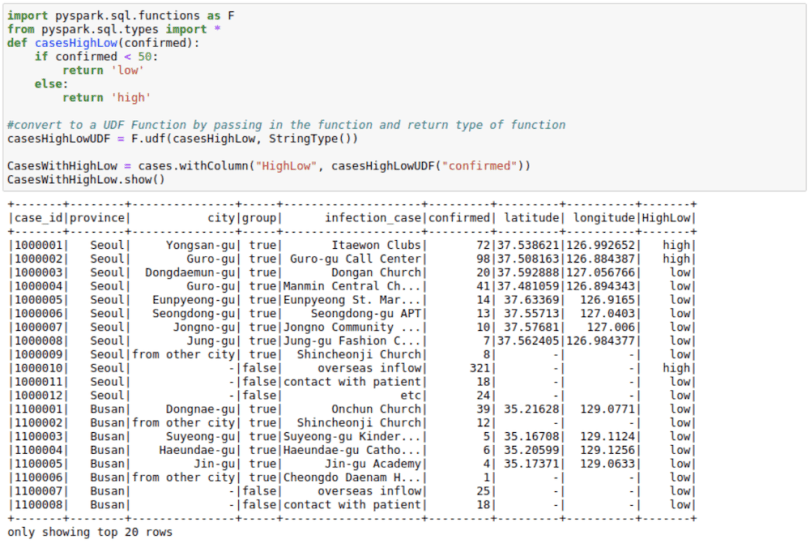Click 'Suyeong-gu Kinder...' cell
Image resolution: width=810 pixels, height=544 pixels.
click(352, 437)
